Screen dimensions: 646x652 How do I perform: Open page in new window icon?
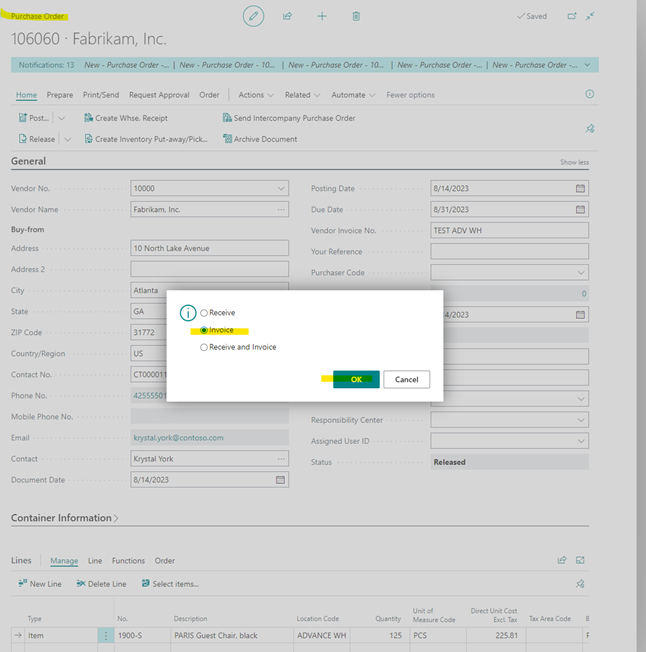pos(572,16)
